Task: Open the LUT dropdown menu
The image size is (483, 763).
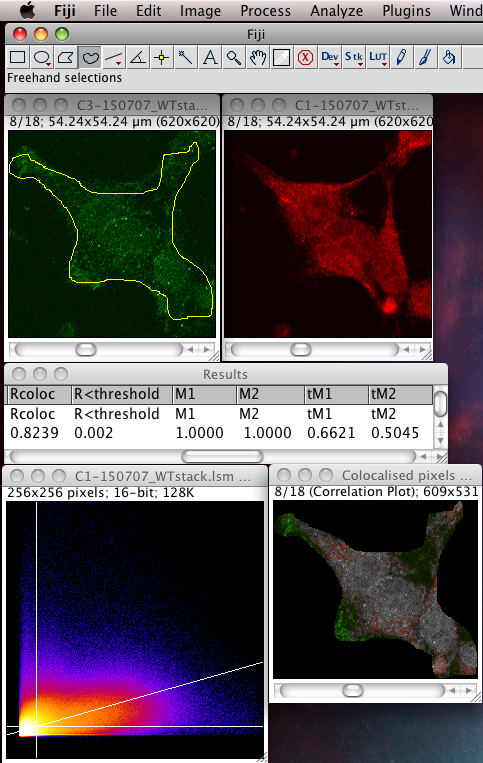Action: coord(377,58)
